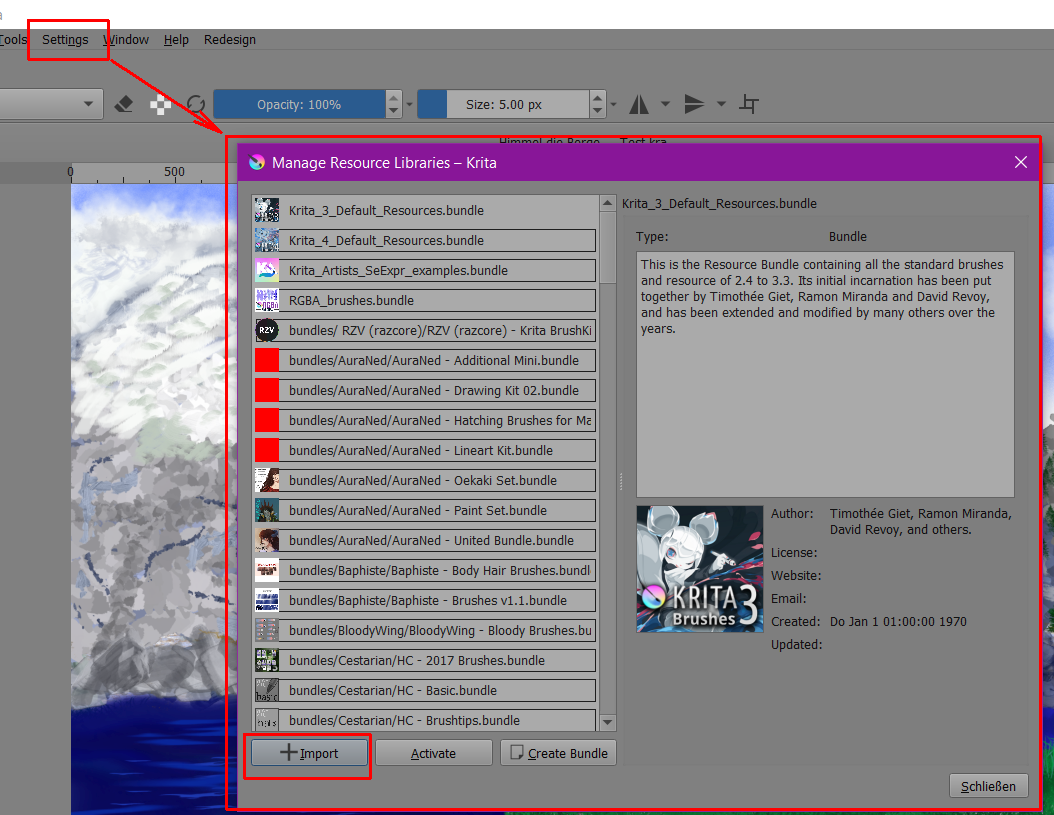Toggle vertical mirror tool icon
1054x815 pixels.
694,104
